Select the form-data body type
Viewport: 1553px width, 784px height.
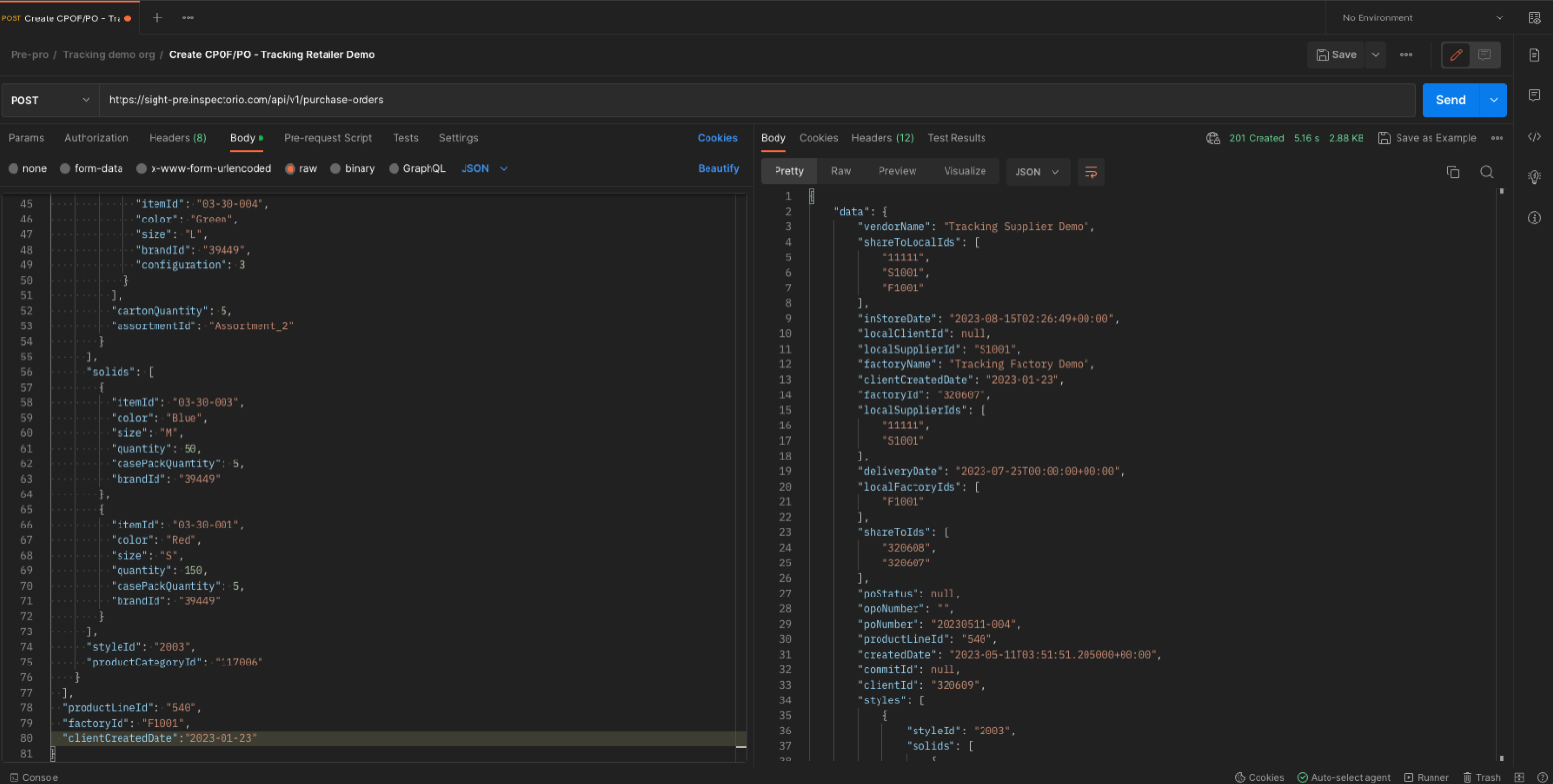click(91, 169)
